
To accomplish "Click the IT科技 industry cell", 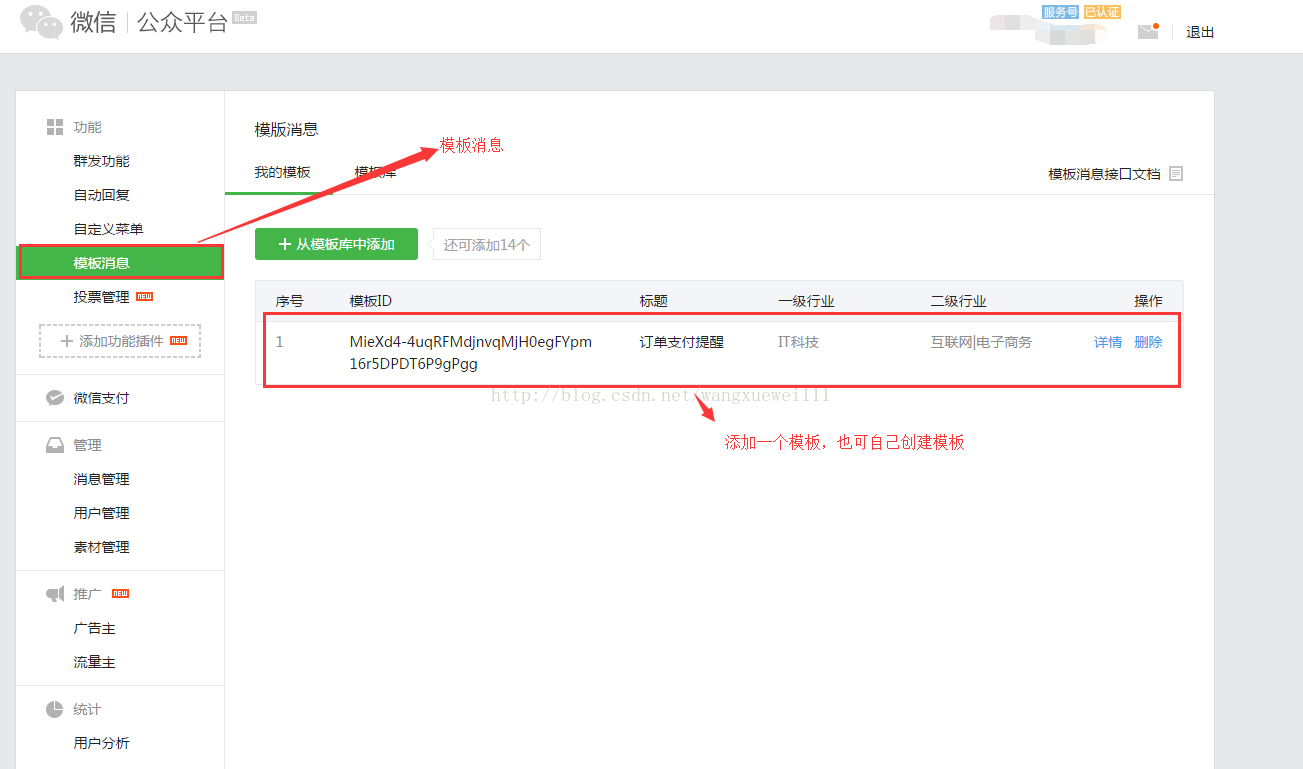I will coord(798,342).
